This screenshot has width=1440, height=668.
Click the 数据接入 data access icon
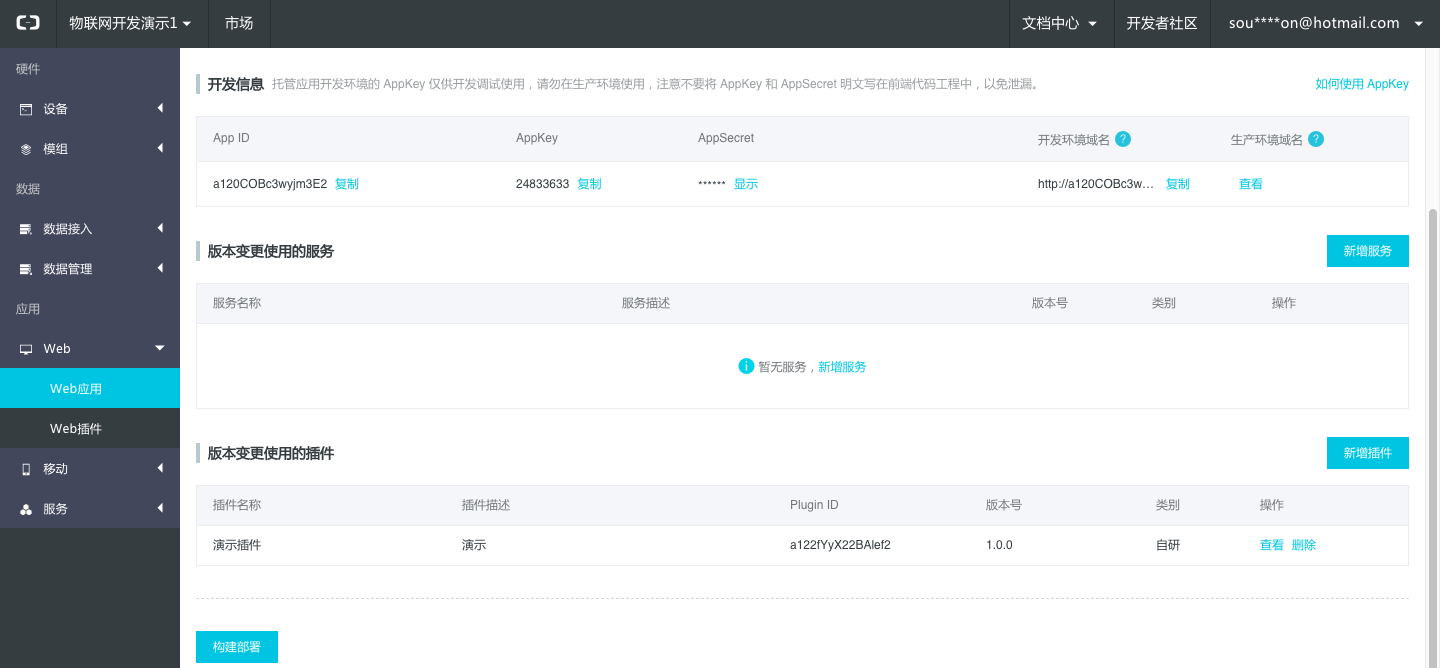(x=26, y=229)
